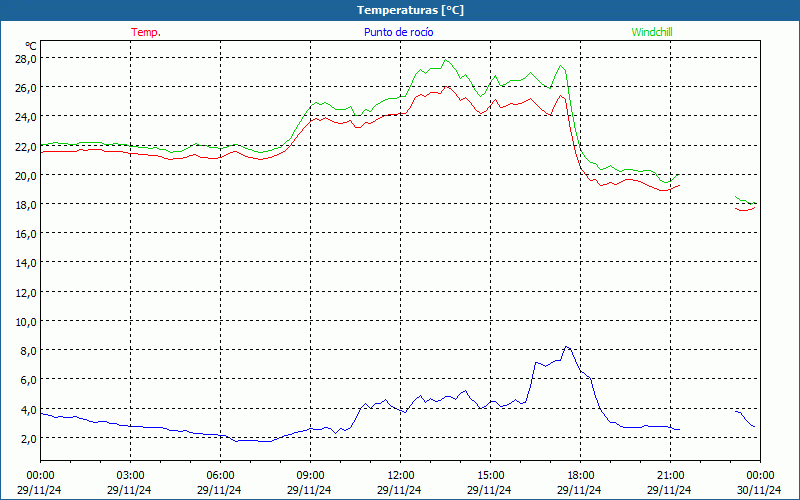The height and width of the screenshot is (500, 800).
Task: Click the 24,0 y-axis value
Action: pyautogui.click(x=26, y=117)
